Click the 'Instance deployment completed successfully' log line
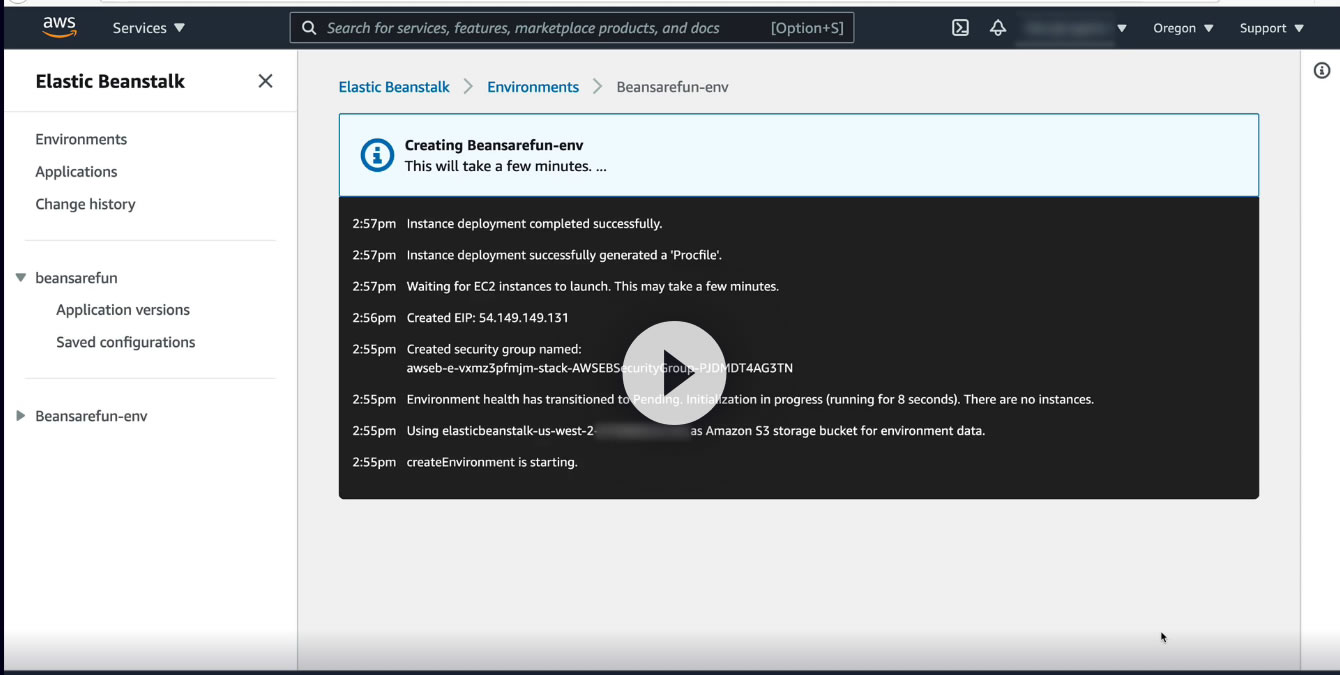This screenshot has width=1340, height=675. pos(534,224)
